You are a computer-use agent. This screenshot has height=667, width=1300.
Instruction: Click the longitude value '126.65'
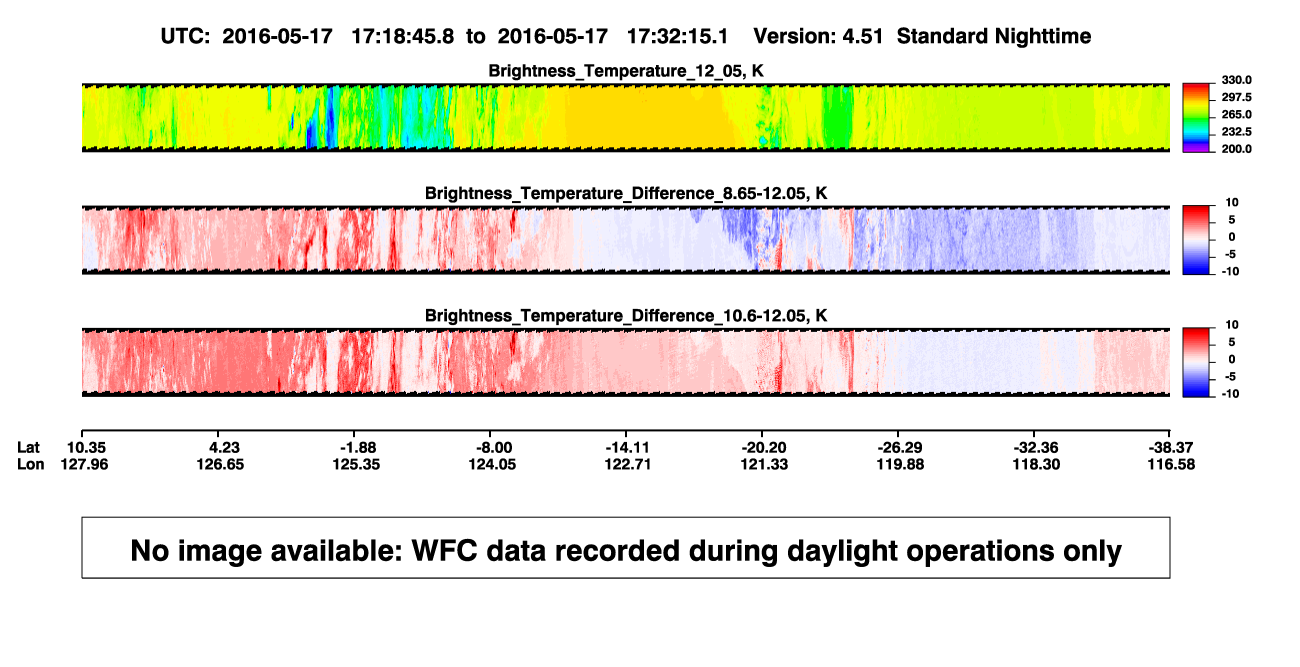[222, 464]
